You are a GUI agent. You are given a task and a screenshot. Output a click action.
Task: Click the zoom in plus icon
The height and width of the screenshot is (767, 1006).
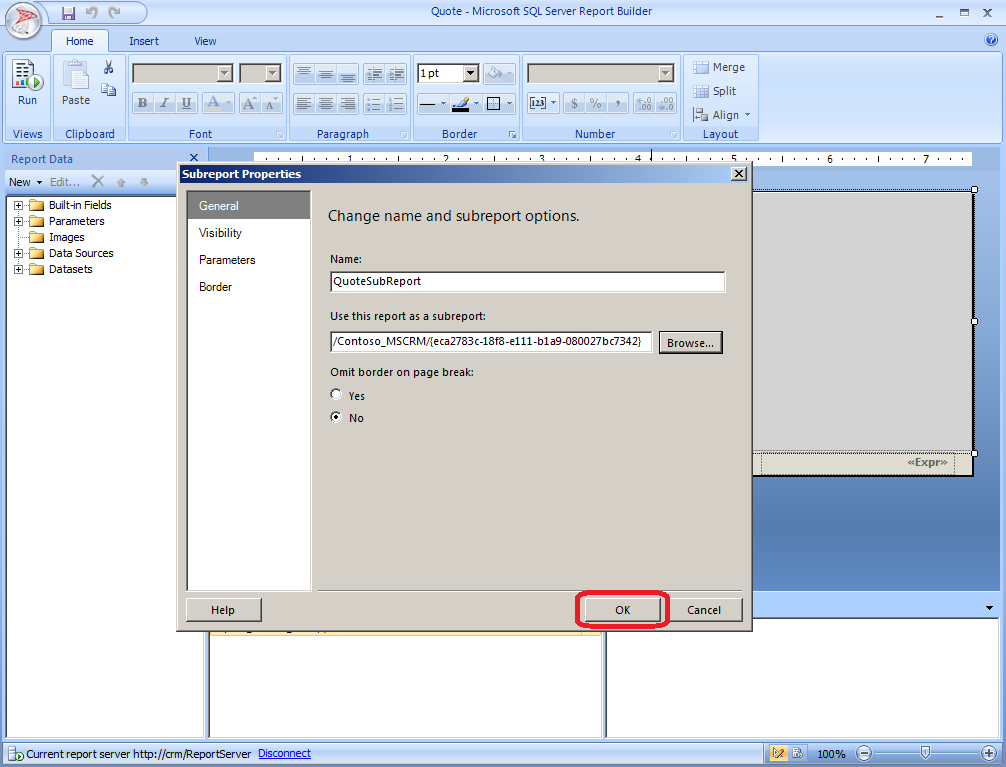coord(989,753)
